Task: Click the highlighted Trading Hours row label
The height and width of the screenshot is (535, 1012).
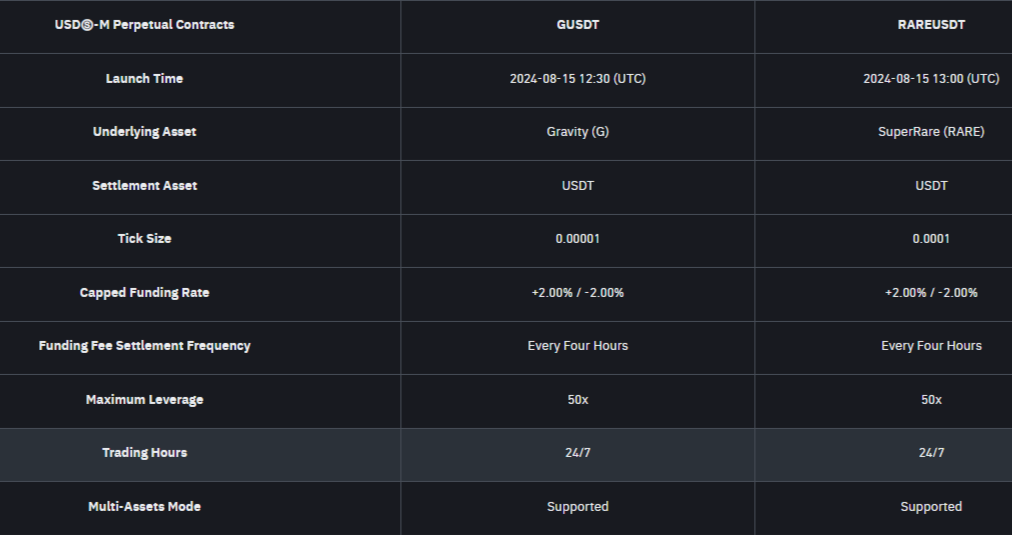Action: [x=144, y=453]
